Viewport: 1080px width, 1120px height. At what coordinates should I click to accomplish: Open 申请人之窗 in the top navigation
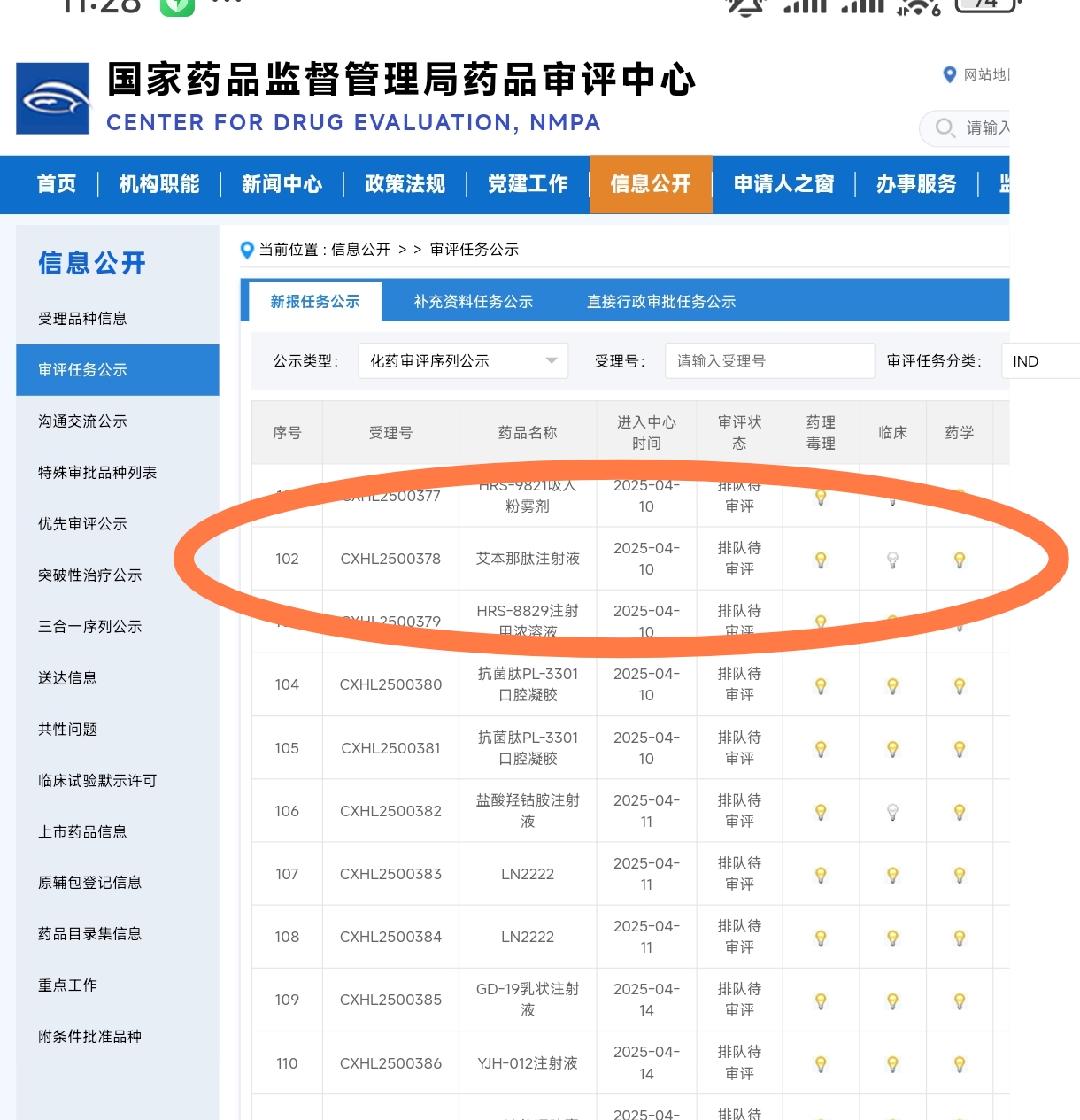click(784, 184)
